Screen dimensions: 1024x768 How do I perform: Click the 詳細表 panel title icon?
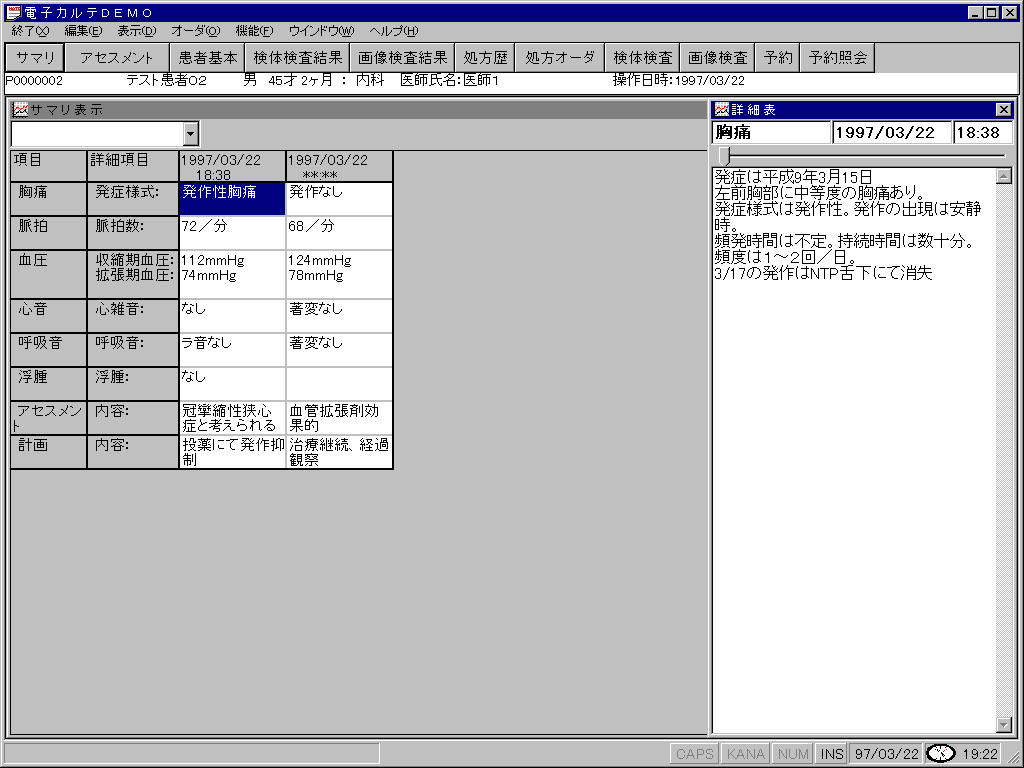[x=721, y=110]
